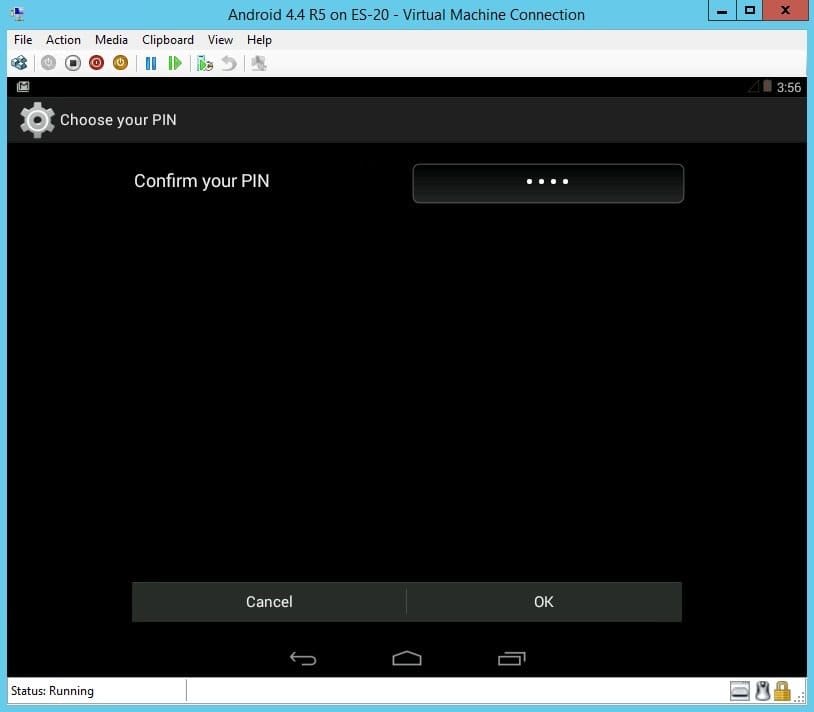Click the 'Confirm your PIN' label

click(201, 181)
